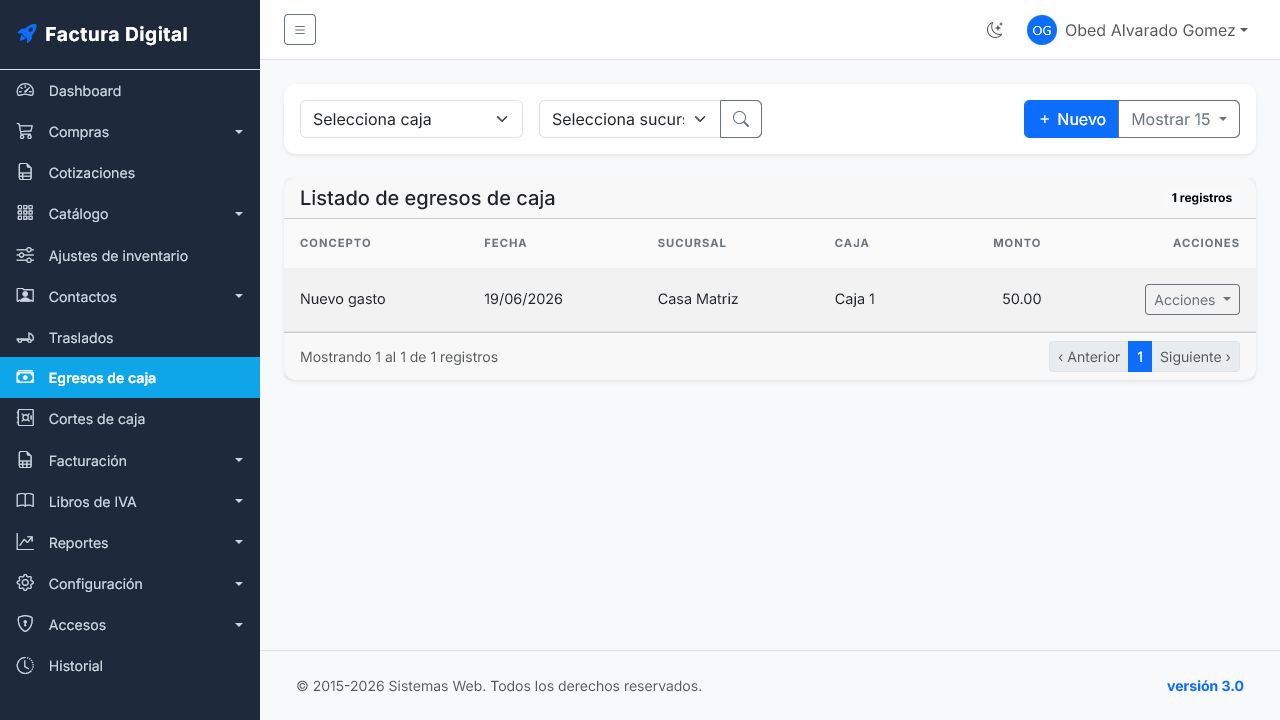The height and width of the screenshot is (720, 1280).
Task: Click the Historial clock icon
Action: 26,666
